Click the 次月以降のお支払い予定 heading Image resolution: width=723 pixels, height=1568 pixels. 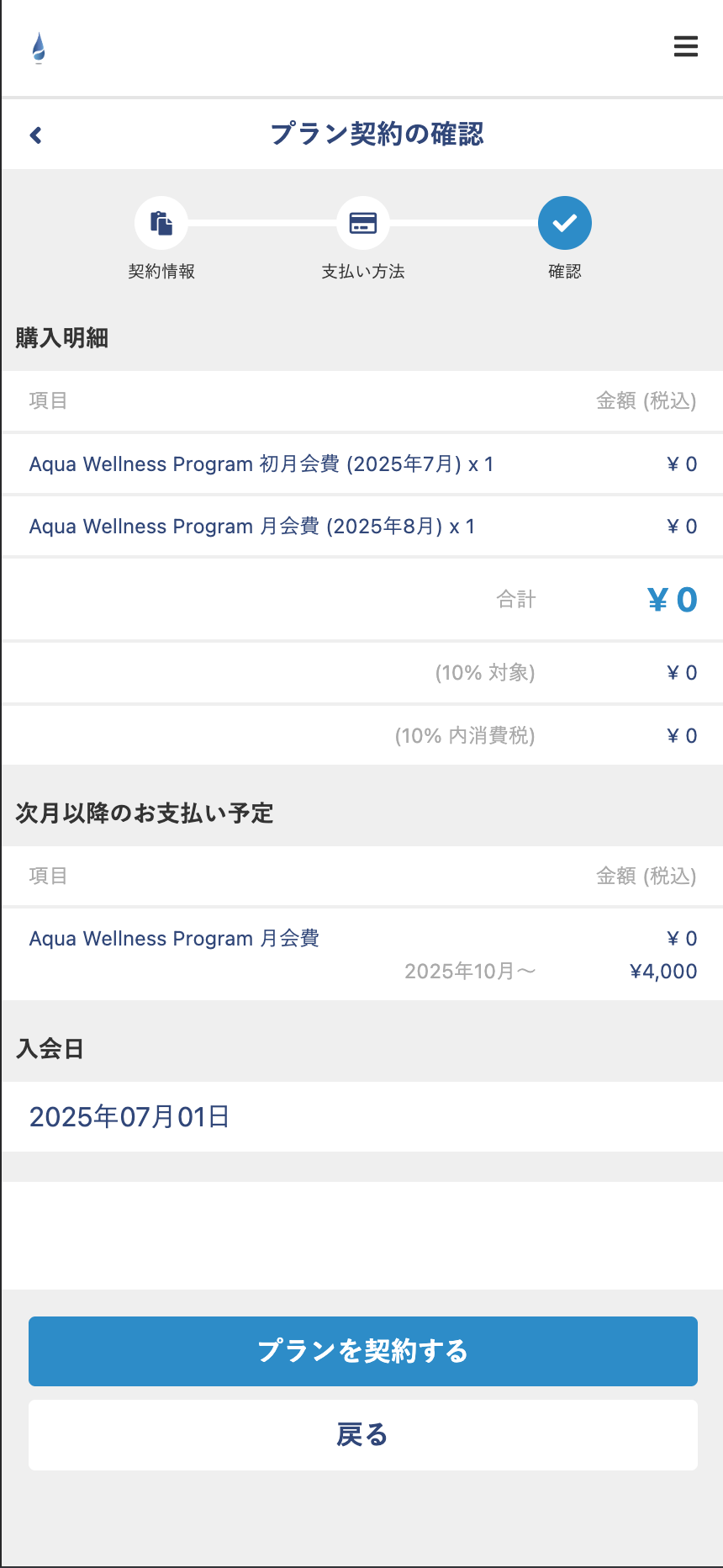point(145,813)
